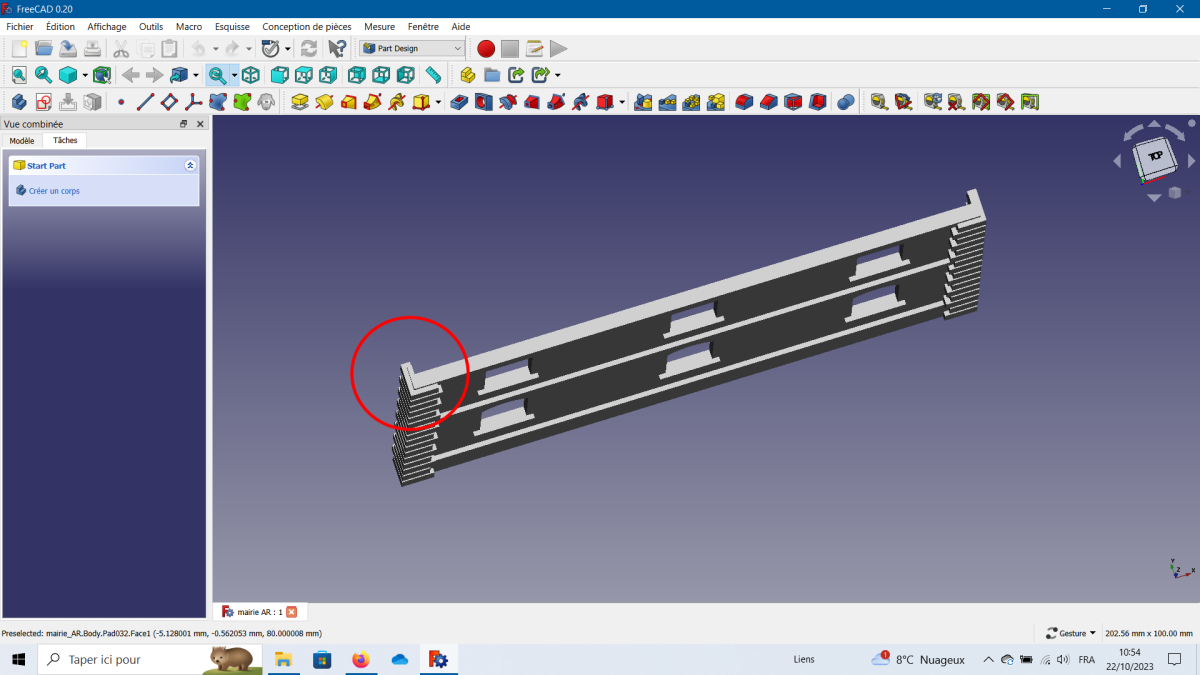1200x675 pixels.
Task: Expand the draw style dropdown arrow
Action: click(85, 75)
